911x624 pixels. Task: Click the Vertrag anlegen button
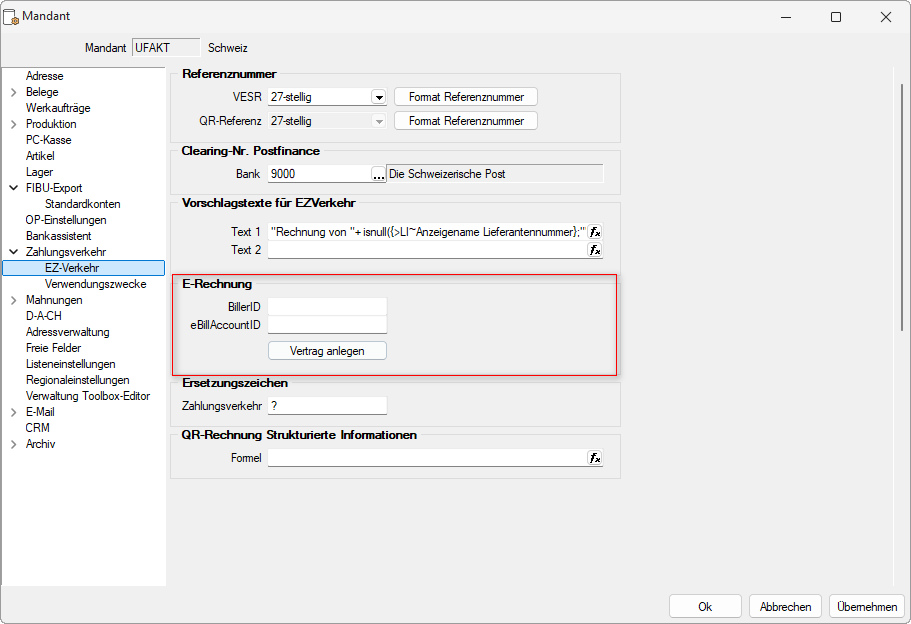click(x=327, y=351)
